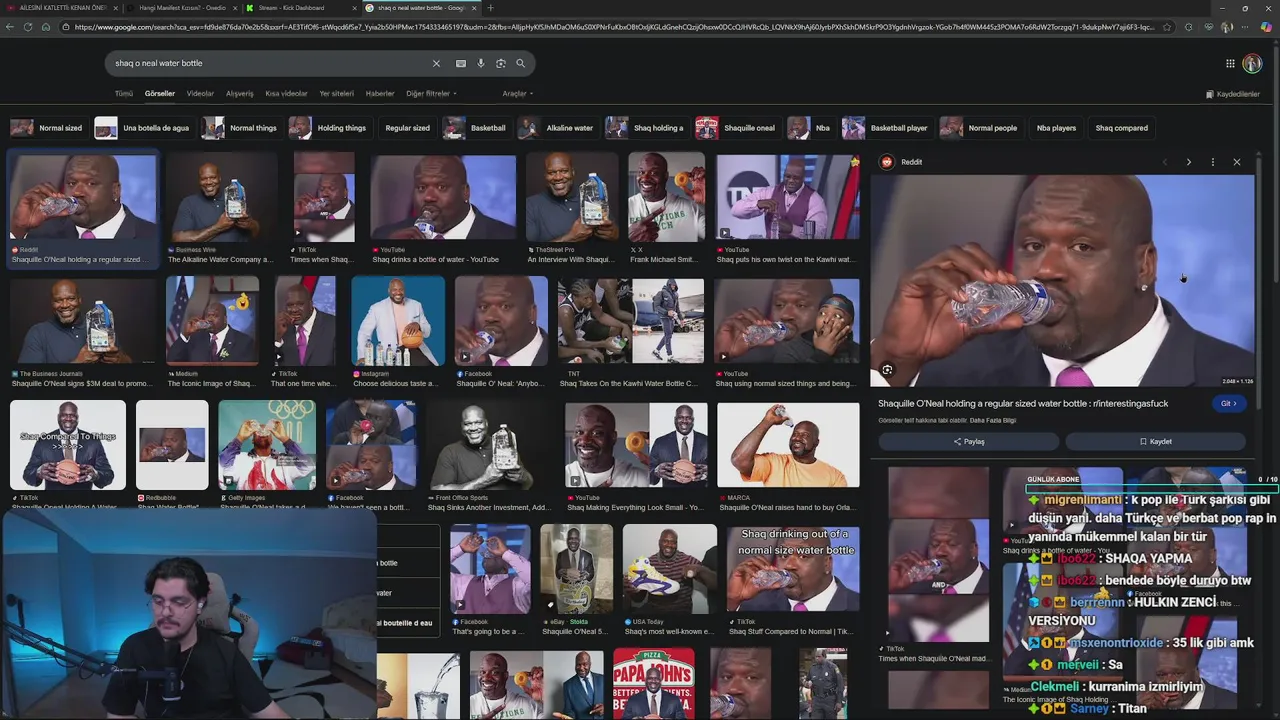Click the Kaydet save button
This screenshot has height=720, width=1280.
pyautogui.click(x=1155, y=441)
